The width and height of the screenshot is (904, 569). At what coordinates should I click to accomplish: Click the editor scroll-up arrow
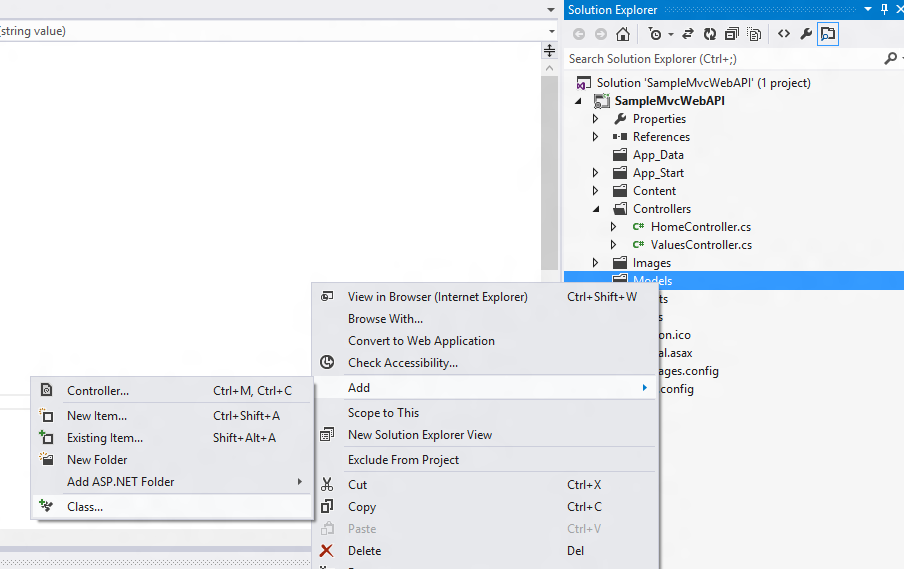(549, 68)
